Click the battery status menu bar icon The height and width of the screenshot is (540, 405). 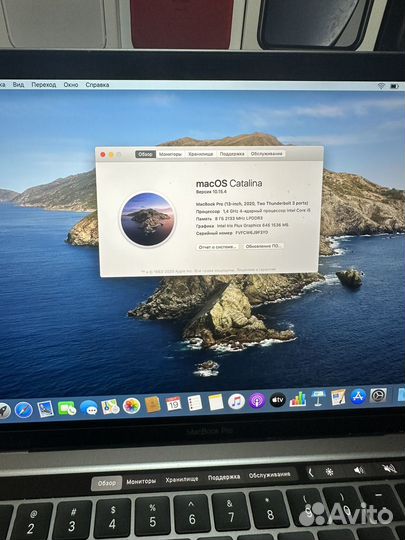(x=395, y=86)
